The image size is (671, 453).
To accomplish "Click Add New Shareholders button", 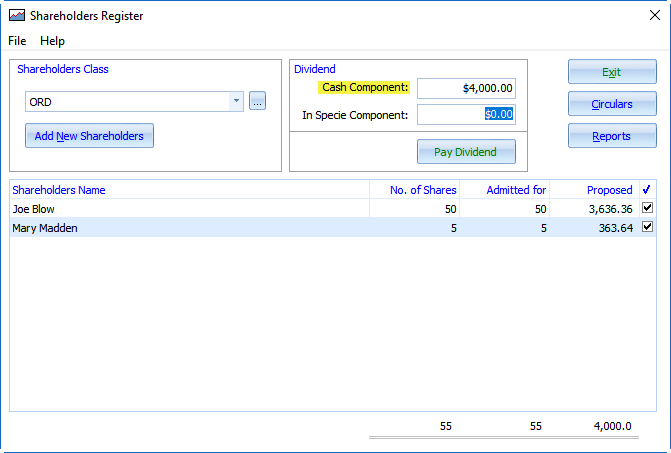I will tap(89, 136).
